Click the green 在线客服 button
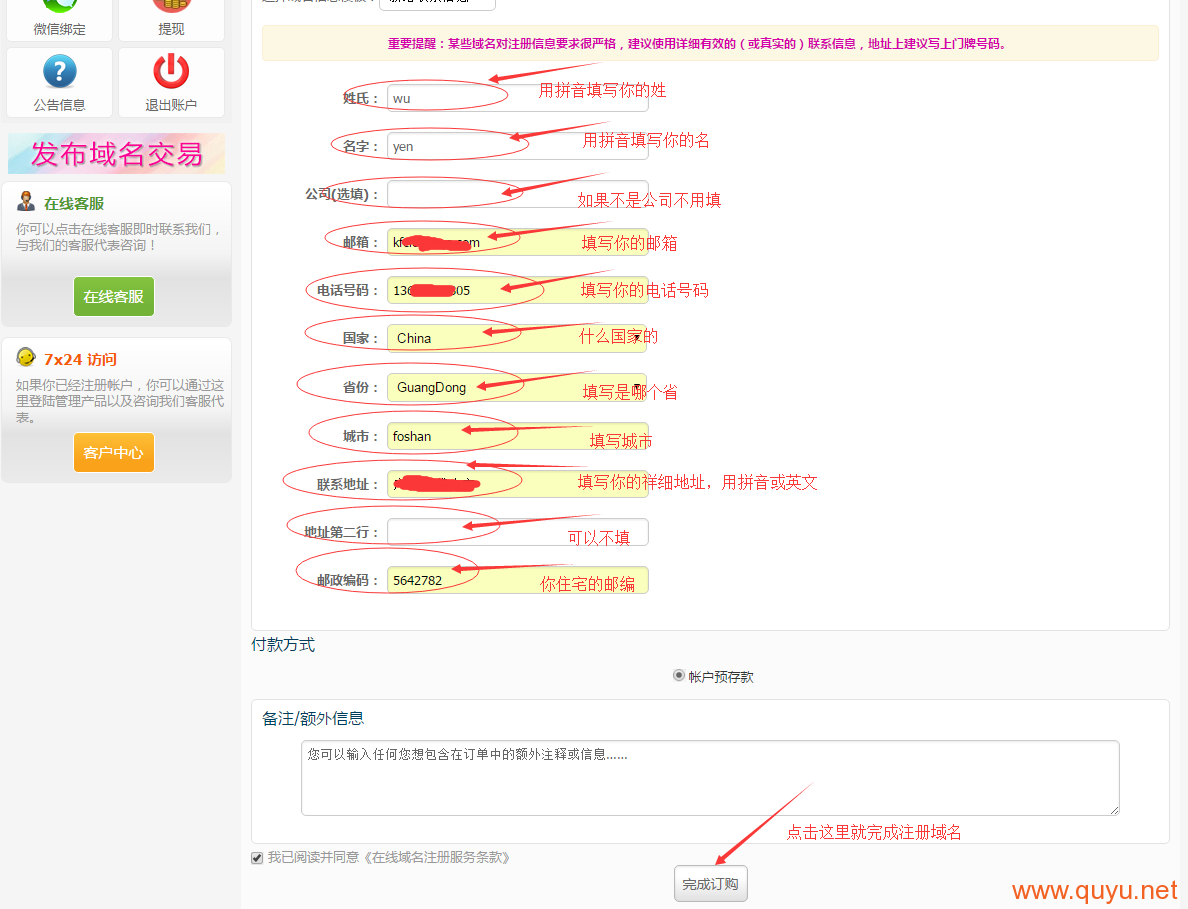Screen dimensions: 1188x909 (x=114, y=297)
